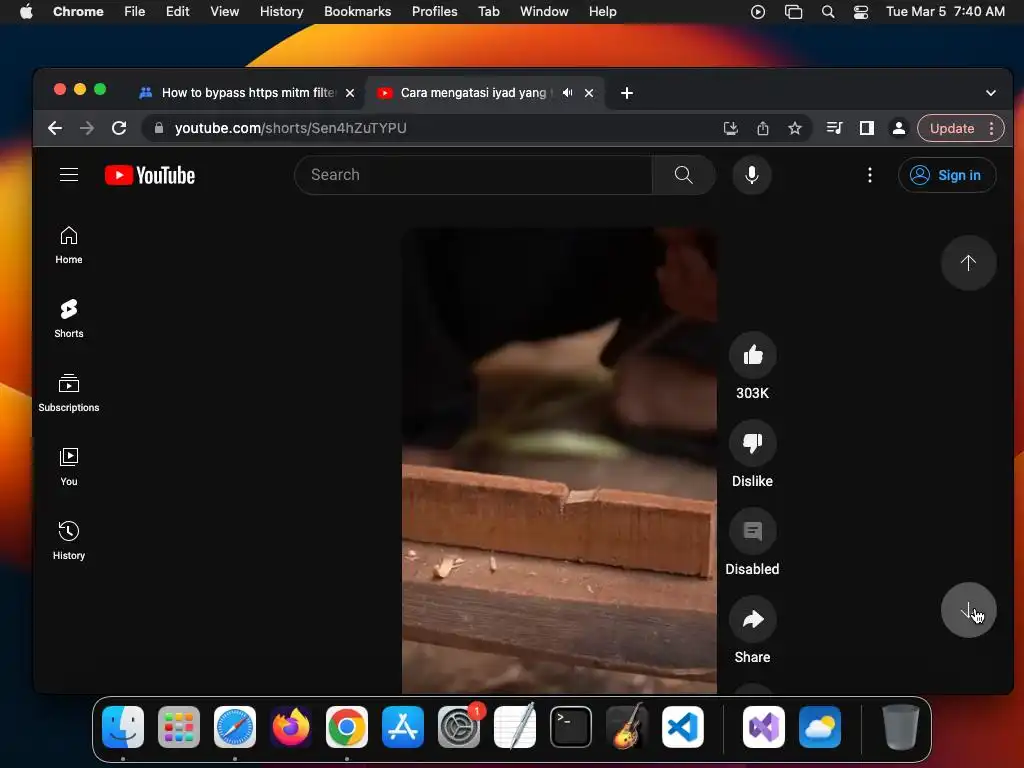Open a new tab with plus button
This screenshot has height=768, width=1024.
click(x=627, y=93)
